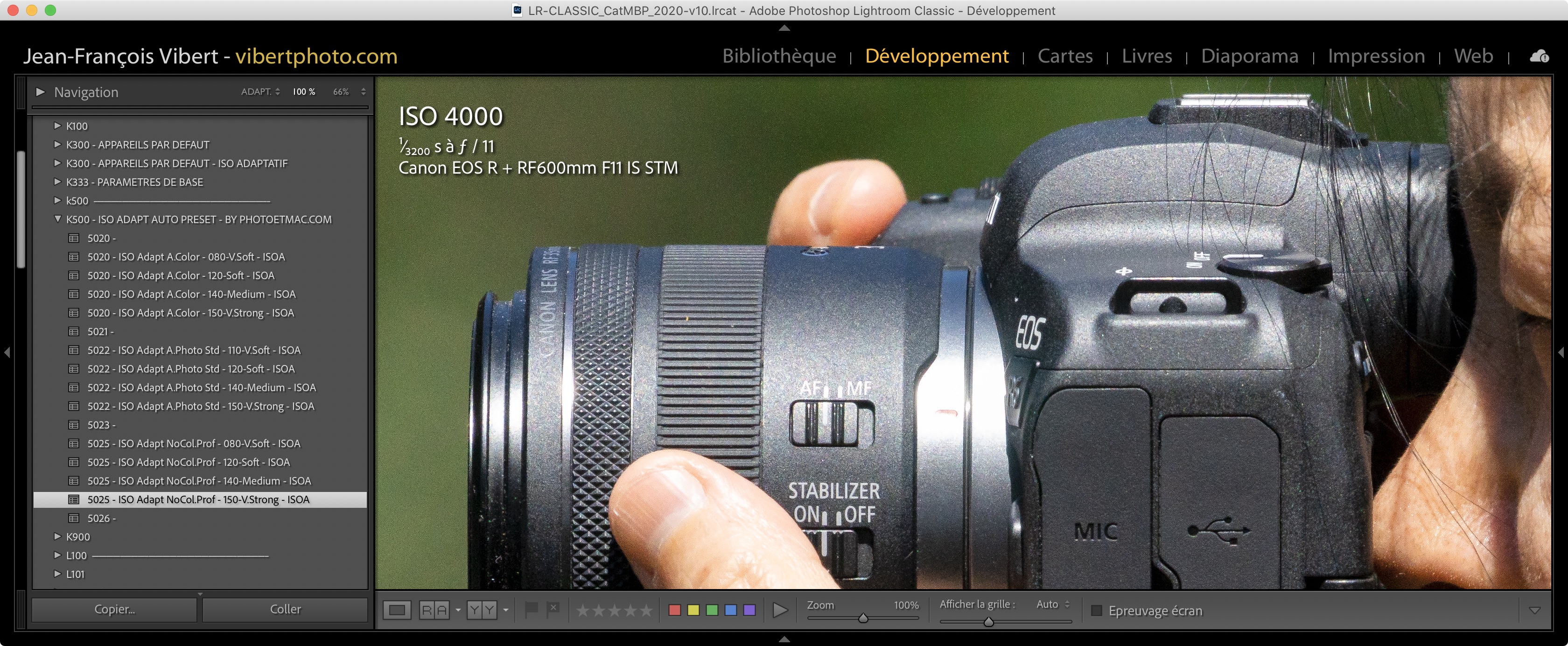Viewport: 1568px width, 646px height.
Task: Start the impromptu slideshow play button
Action: point(780,610)
